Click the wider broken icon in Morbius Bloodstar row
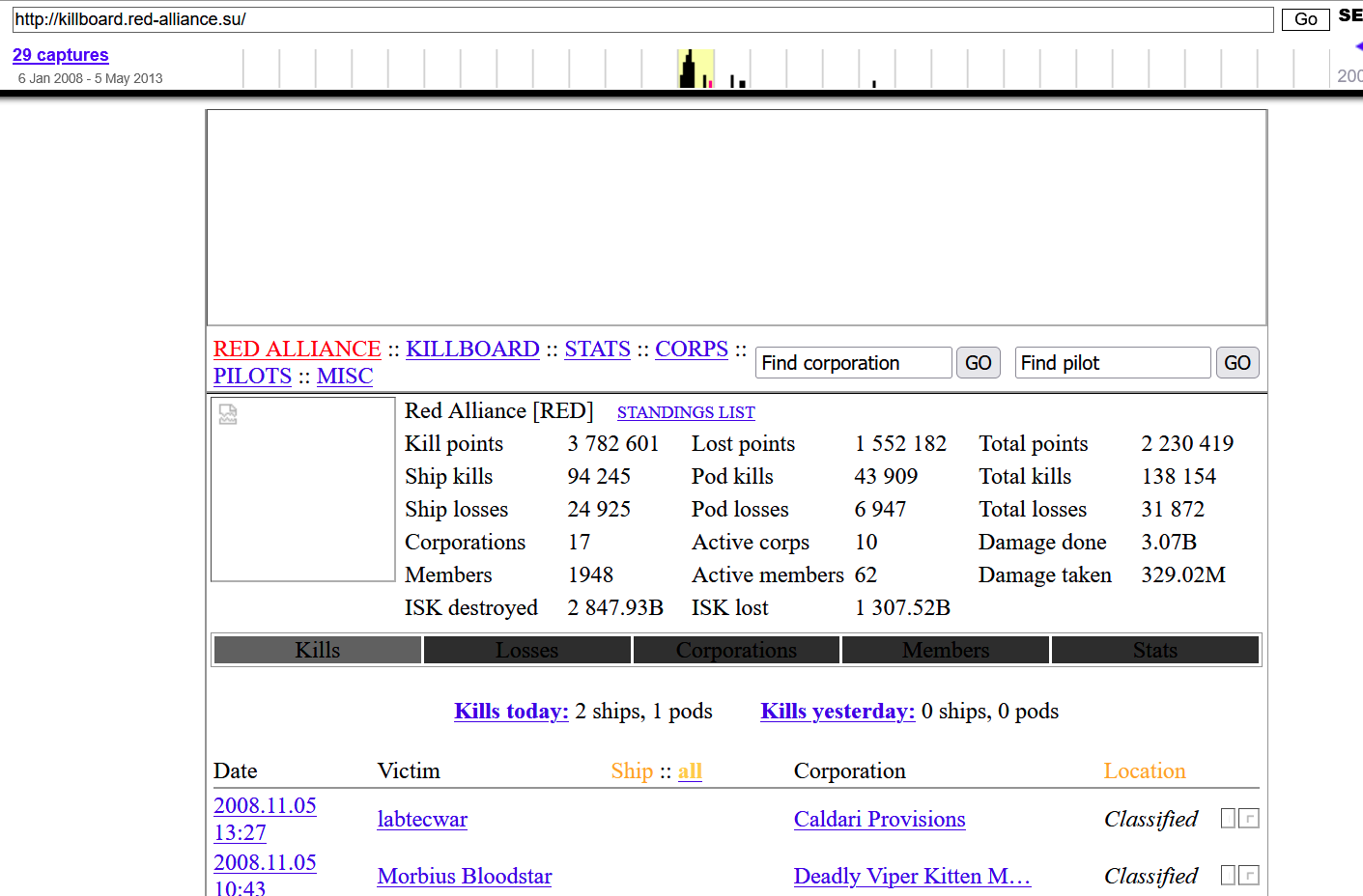Image resolution: width=1363 pixels, height=896 pixels. coord(1249,876)
